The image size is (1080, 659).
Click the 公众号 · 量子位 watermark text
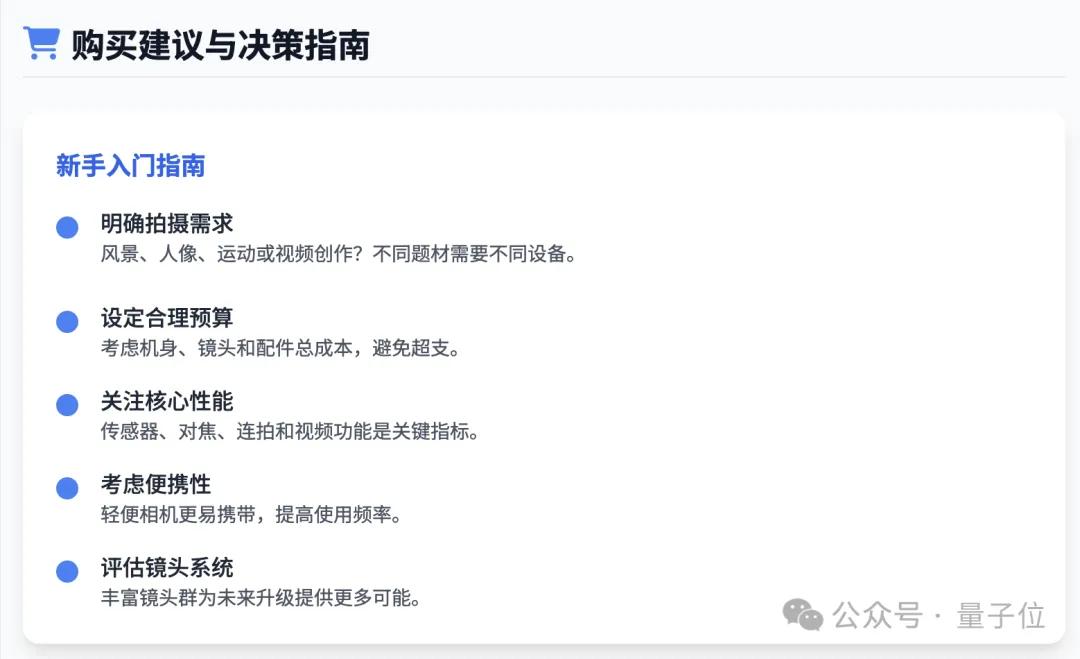(x=939, y=615)
